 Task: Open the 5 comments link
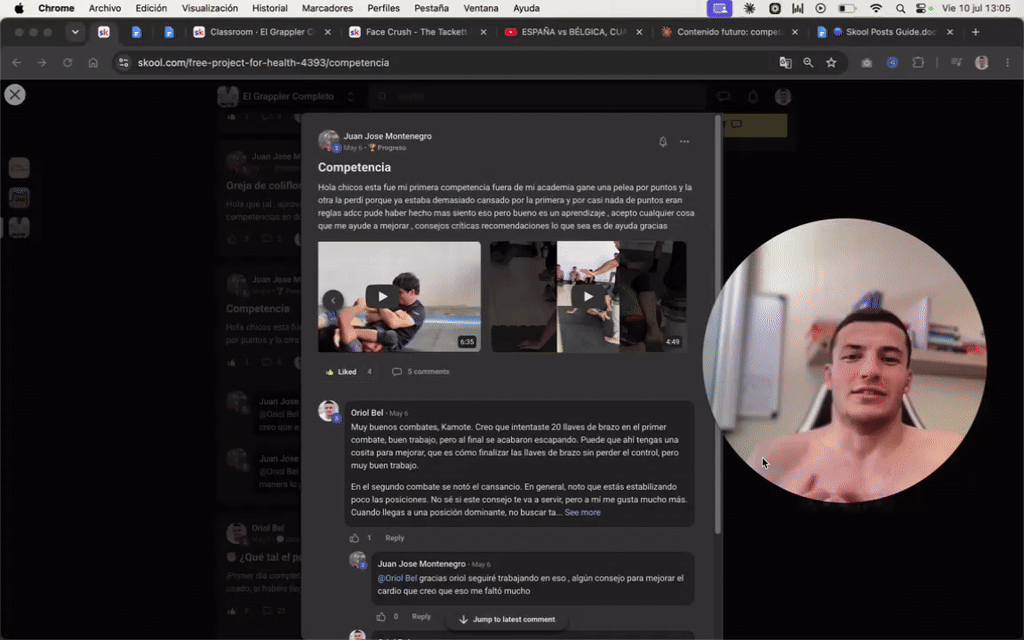(421, 372)
